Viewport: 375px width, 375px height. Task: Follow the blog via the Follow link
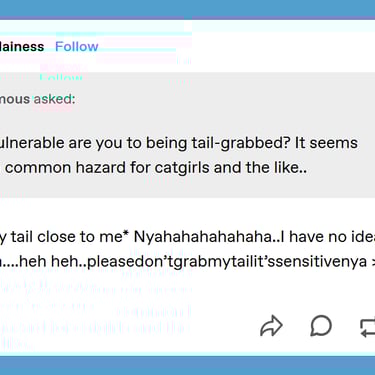(77, 46)
